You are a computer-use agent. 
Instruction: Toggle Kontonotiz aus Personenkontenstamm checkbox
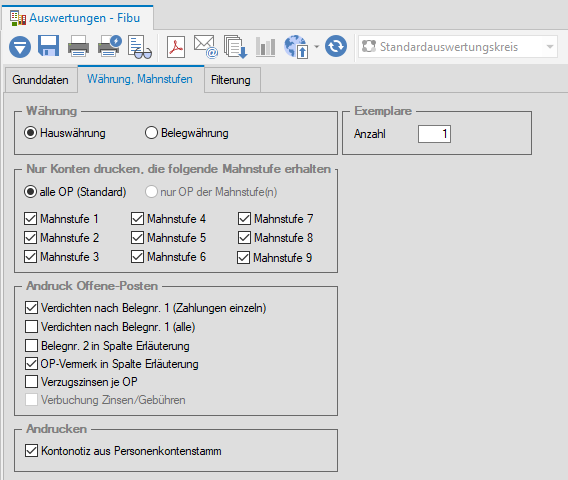[x=32, y=451]
